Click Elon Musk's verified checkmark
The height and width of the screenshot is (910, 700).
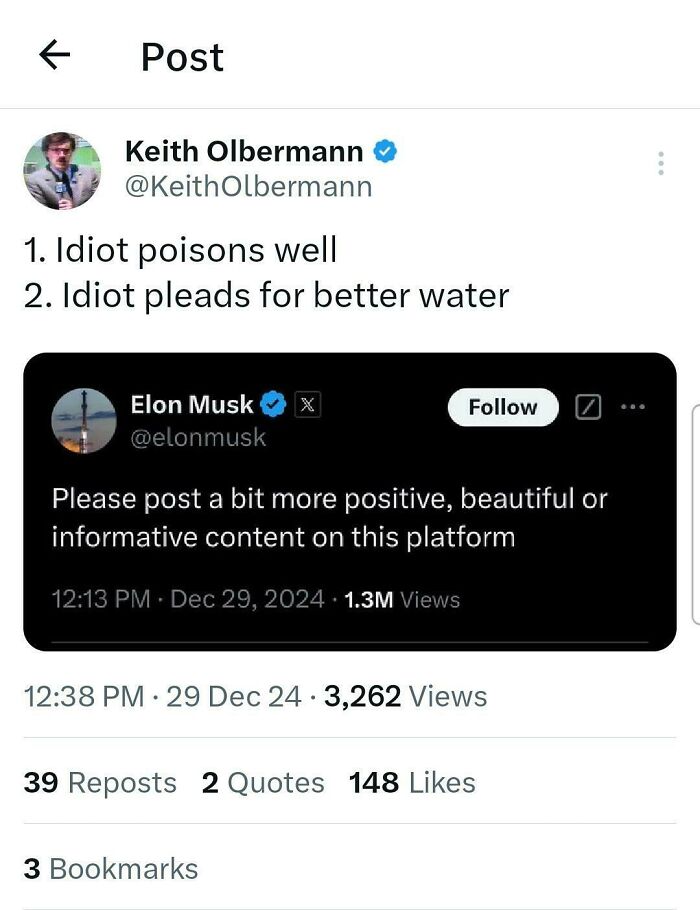pyautogui.click(x=271, y=405)
